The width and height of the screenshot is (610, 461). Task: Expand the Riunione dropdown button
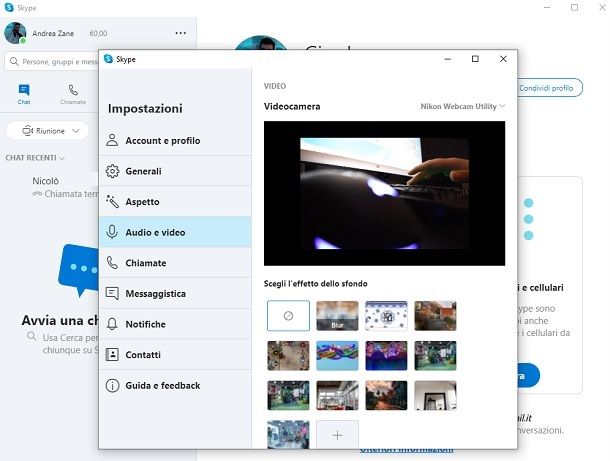click(47, 131)
